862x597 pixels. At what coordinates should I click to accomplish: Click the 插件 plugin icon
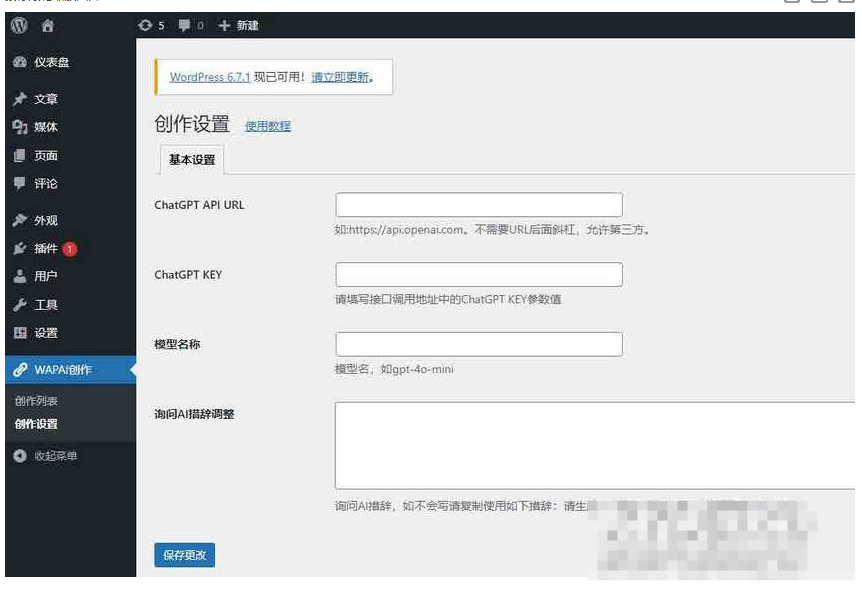click(x=20, y=248)
